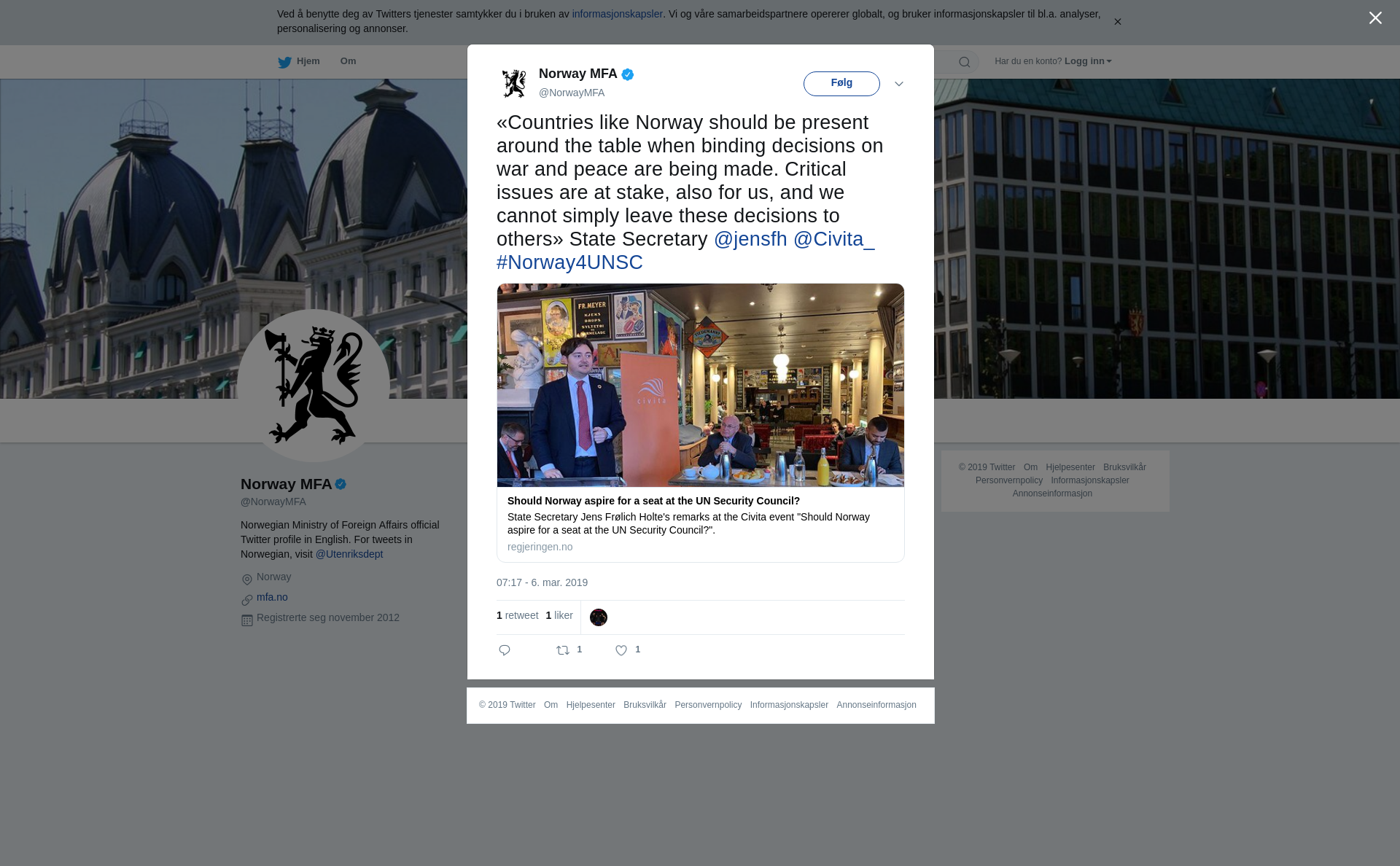Close the tweet overlay with large X

1375,18
